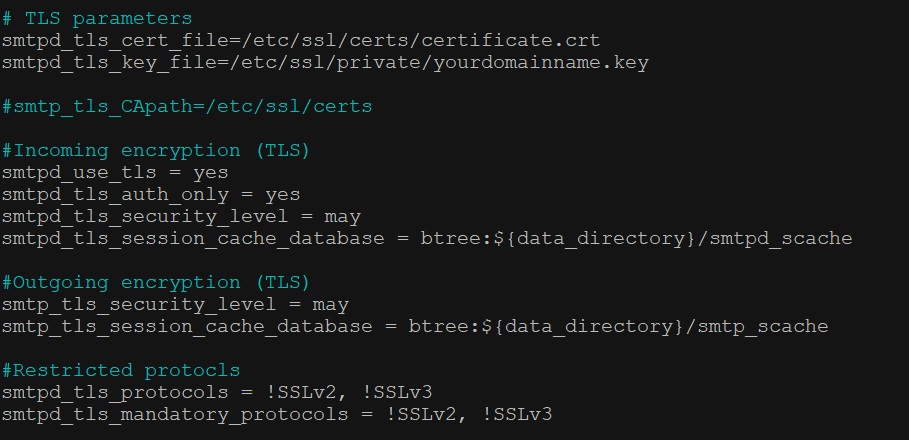Viewport: 909px width, 441px height.
Task: Place cursor on smtpd_tls_key_file line
Action: click(325, 63)
